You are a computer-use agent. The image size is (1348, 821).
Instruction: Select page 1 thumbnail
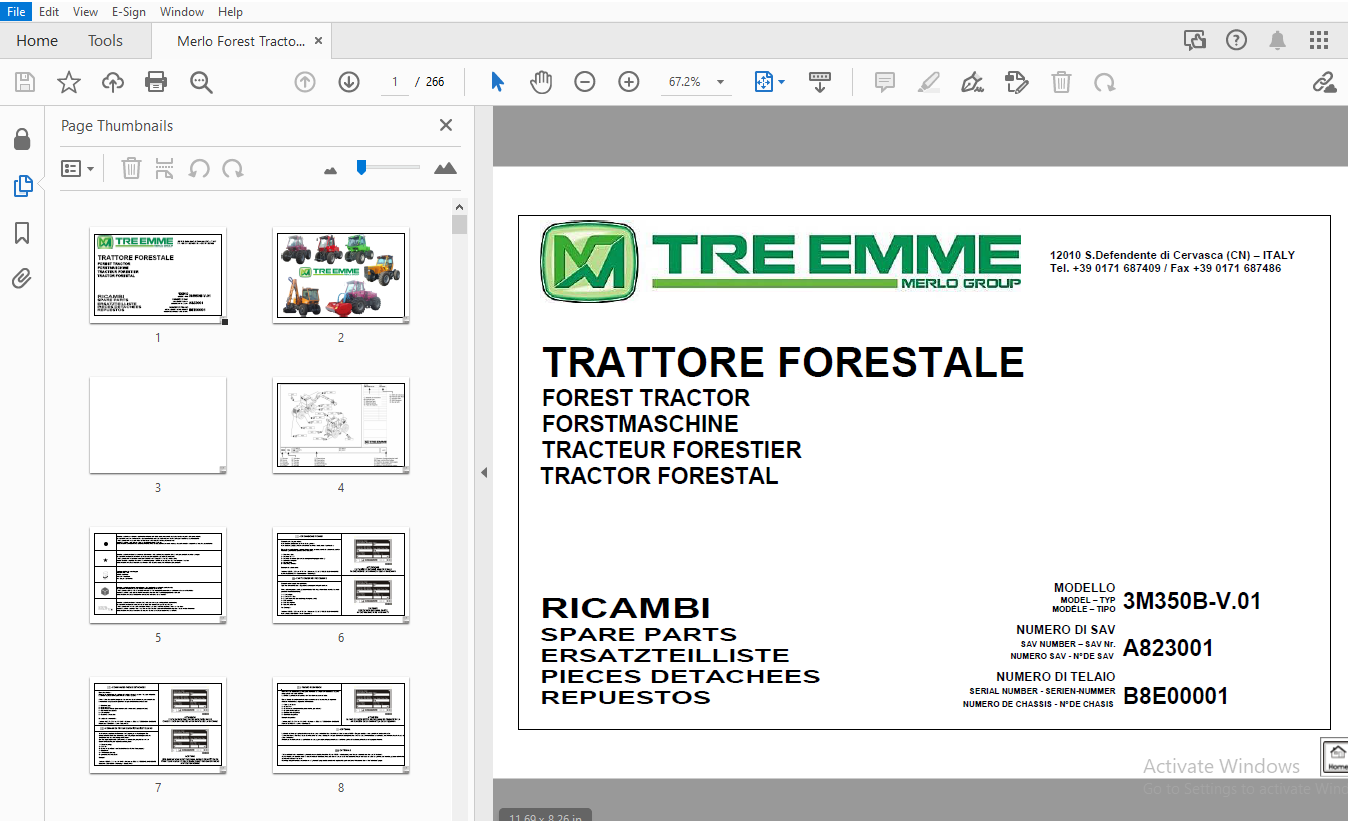158,275
